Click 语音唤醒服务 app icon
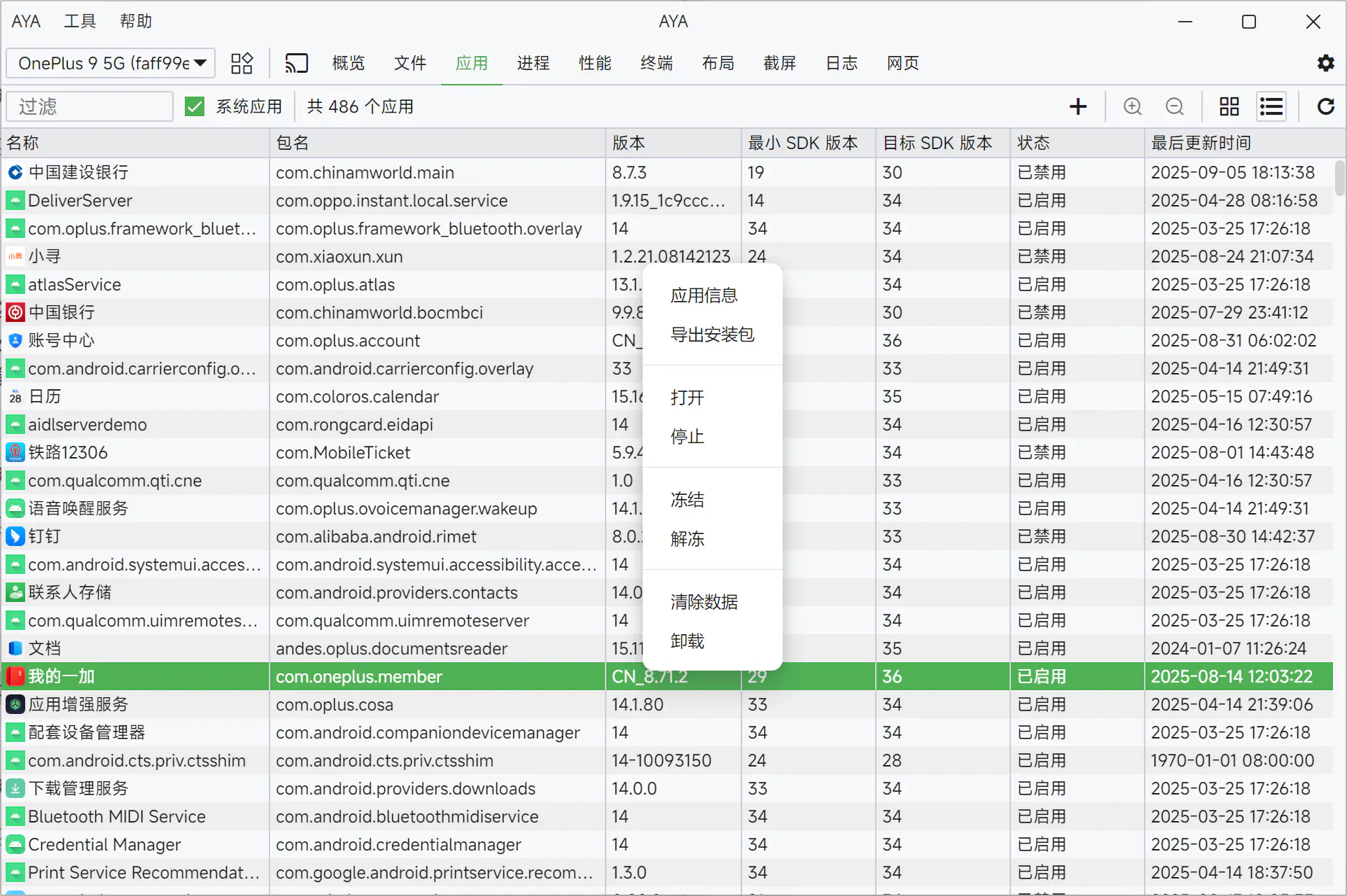Image resolution: width=1347 pixels, height=896 pixels. (x=15, y=508)
